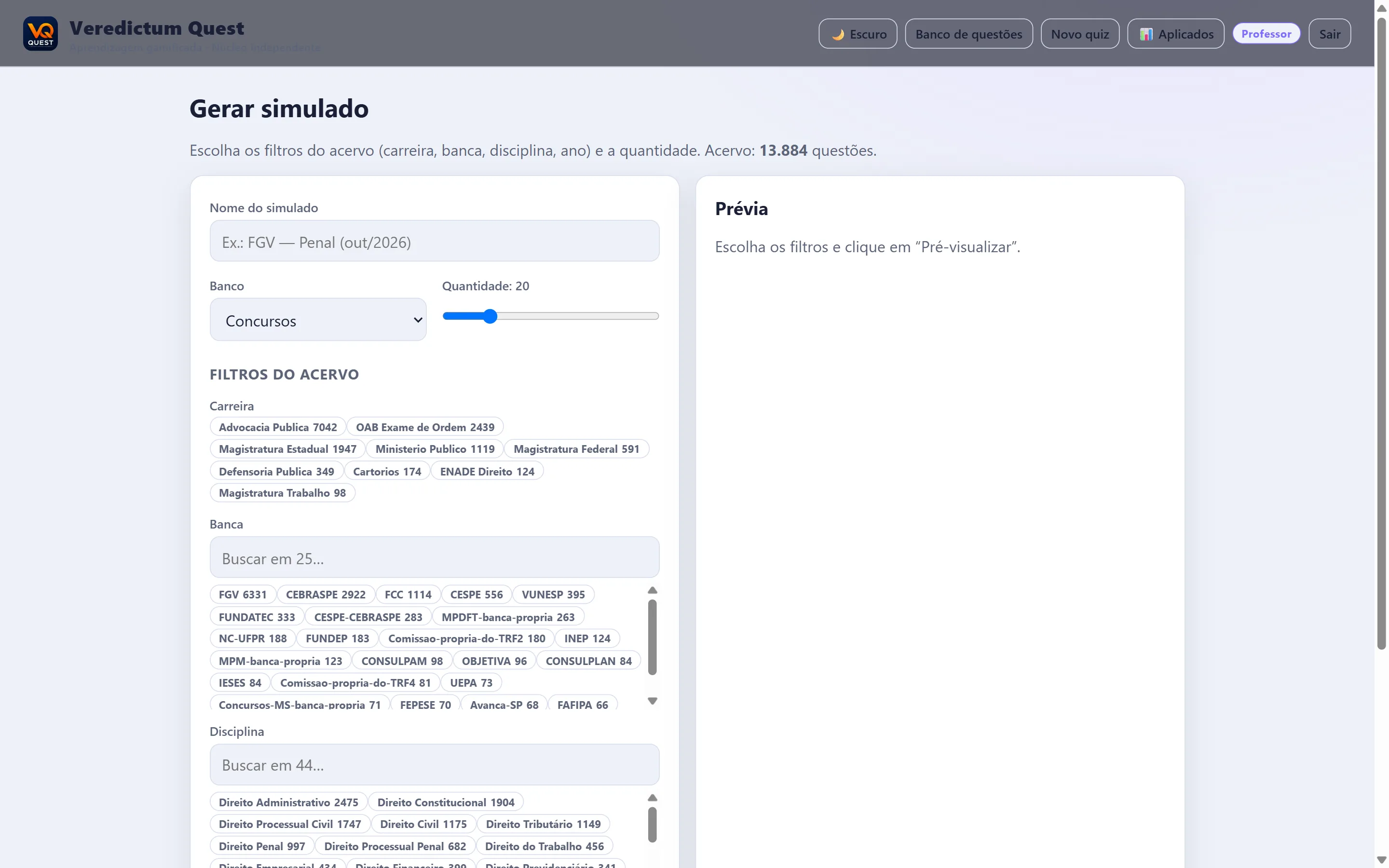Select the INEP banca chip
The height and width of the screenshot is (868, 1389).
[587, 638]
